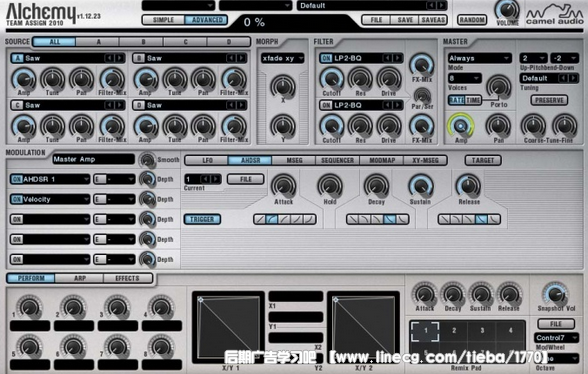588x374 pixels.
Task: Select the first Attack curve shape
Action: coord(260,219)
